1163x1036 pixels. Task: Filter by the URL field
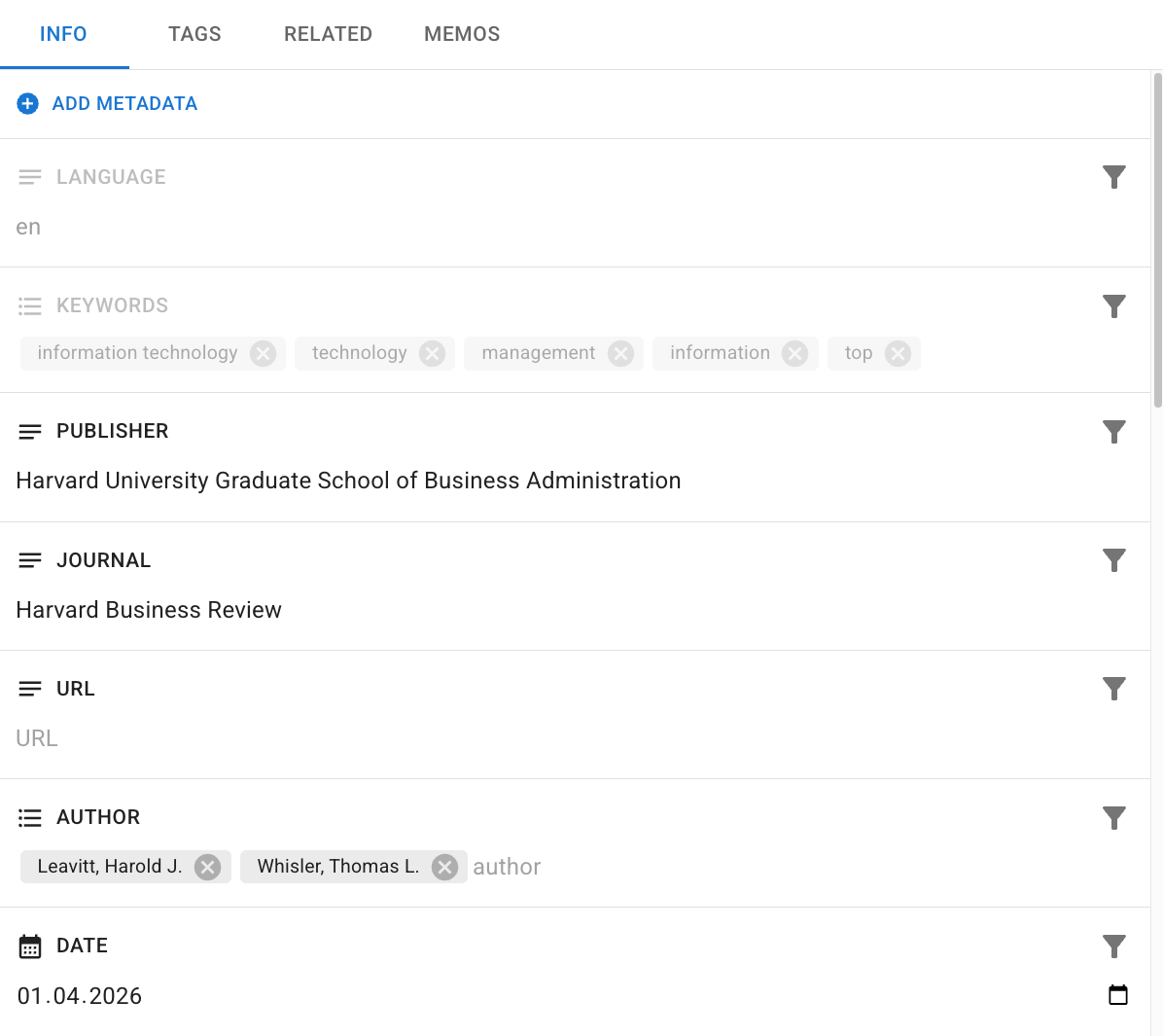[x=1114, y=689]
